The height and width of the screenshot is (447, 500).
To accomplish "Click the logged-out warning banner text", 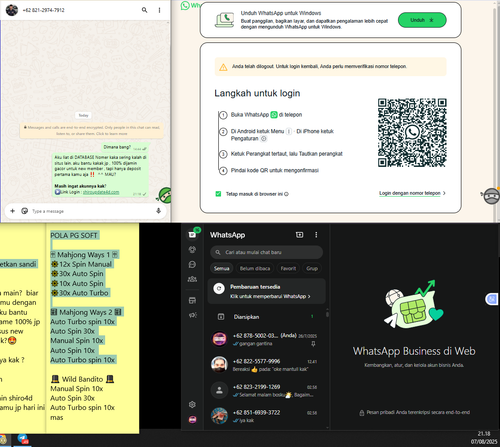I will pyautogui.click(x=319, y=66).
